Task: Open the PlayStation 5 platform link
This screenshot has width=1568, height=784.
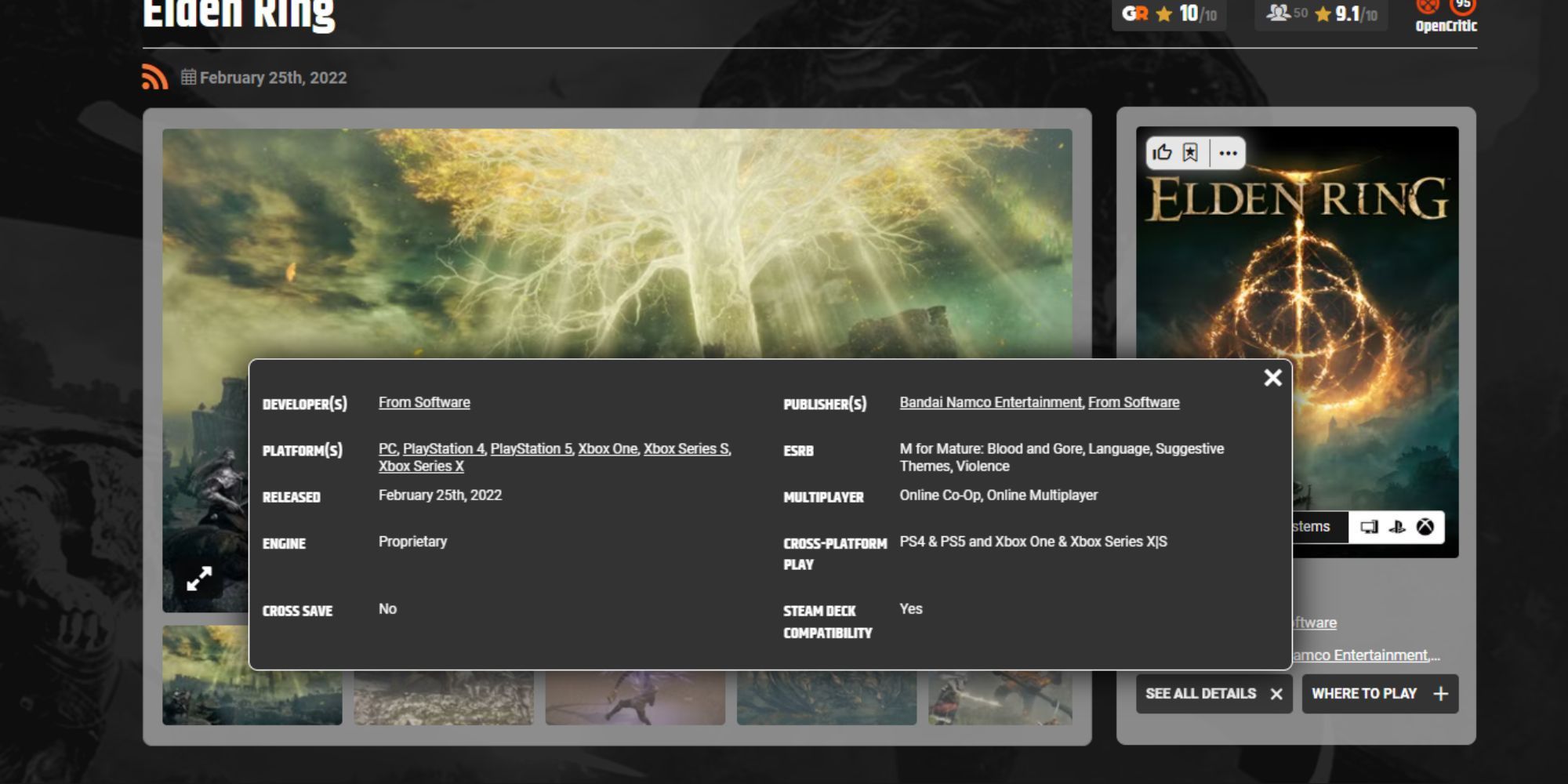Action: pyautogui.click(x=531, y=448)
